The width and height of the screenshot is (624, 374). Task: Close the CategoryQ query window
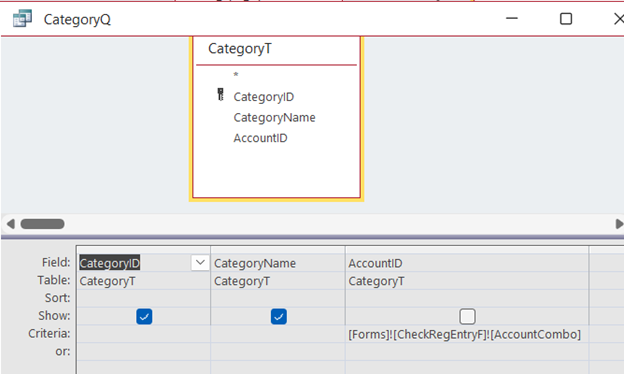pyautogui.click(x=619, y=19)
